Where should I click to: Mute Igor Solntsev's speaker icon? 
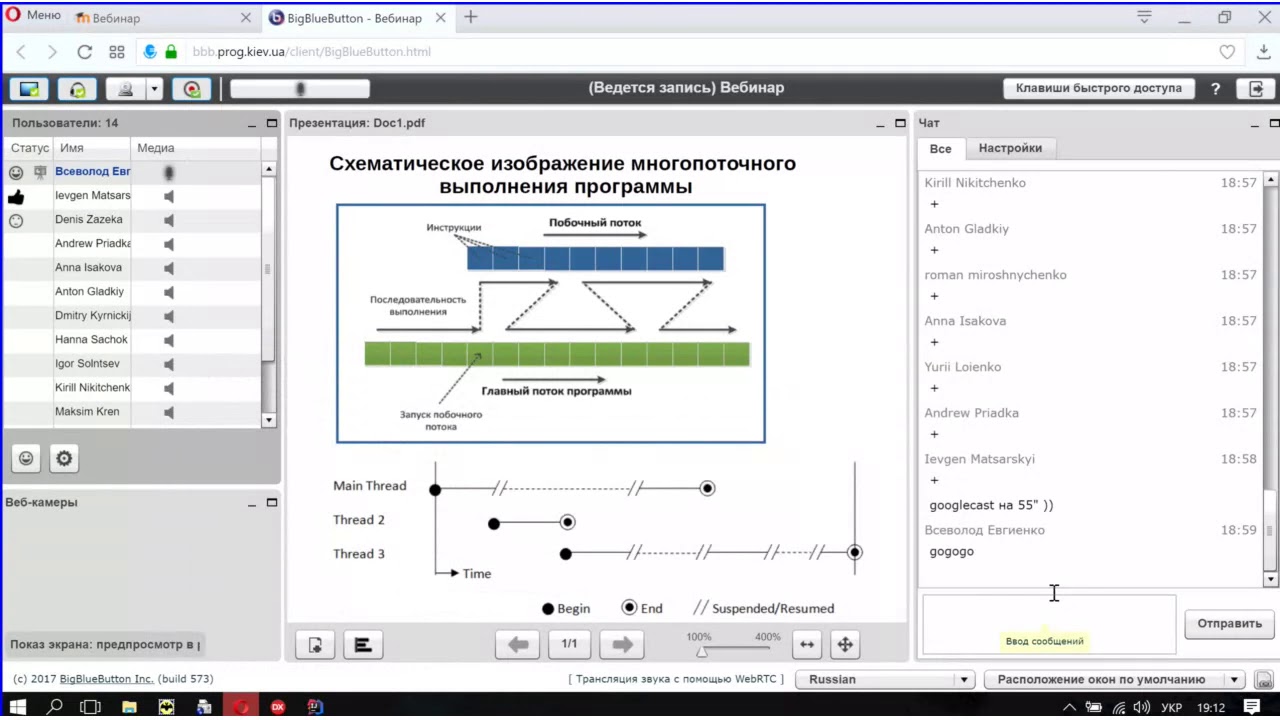(x=169, y=364)
